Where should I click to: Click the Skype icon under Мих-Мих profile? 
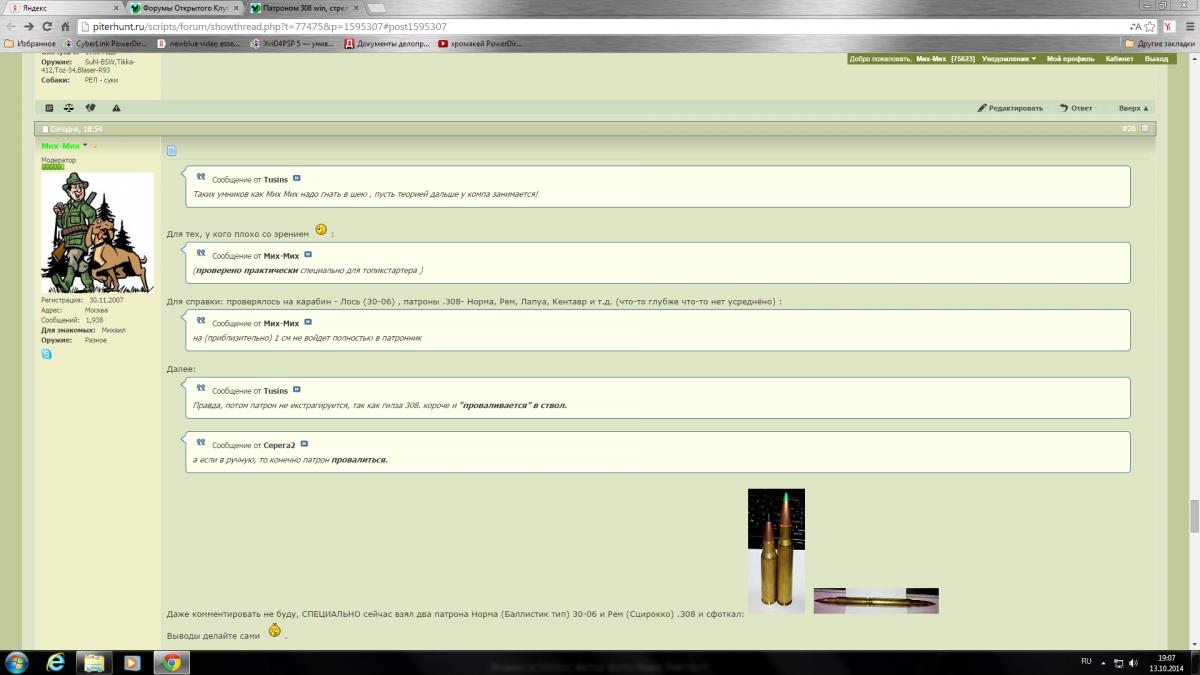click(46, 354)
